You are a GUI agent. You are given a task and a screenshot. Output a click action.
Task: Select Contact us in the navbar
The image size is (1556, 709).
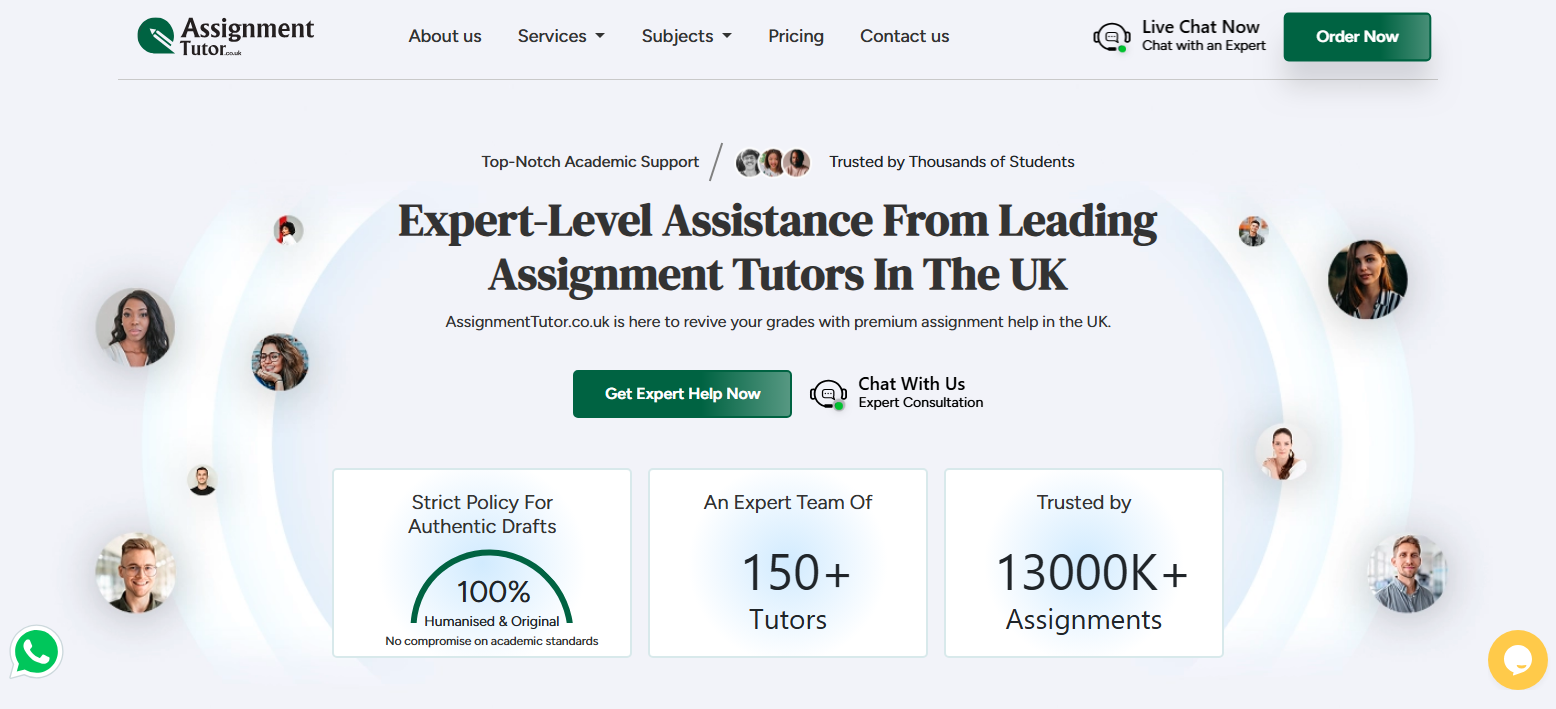click(x=903, y=36)
